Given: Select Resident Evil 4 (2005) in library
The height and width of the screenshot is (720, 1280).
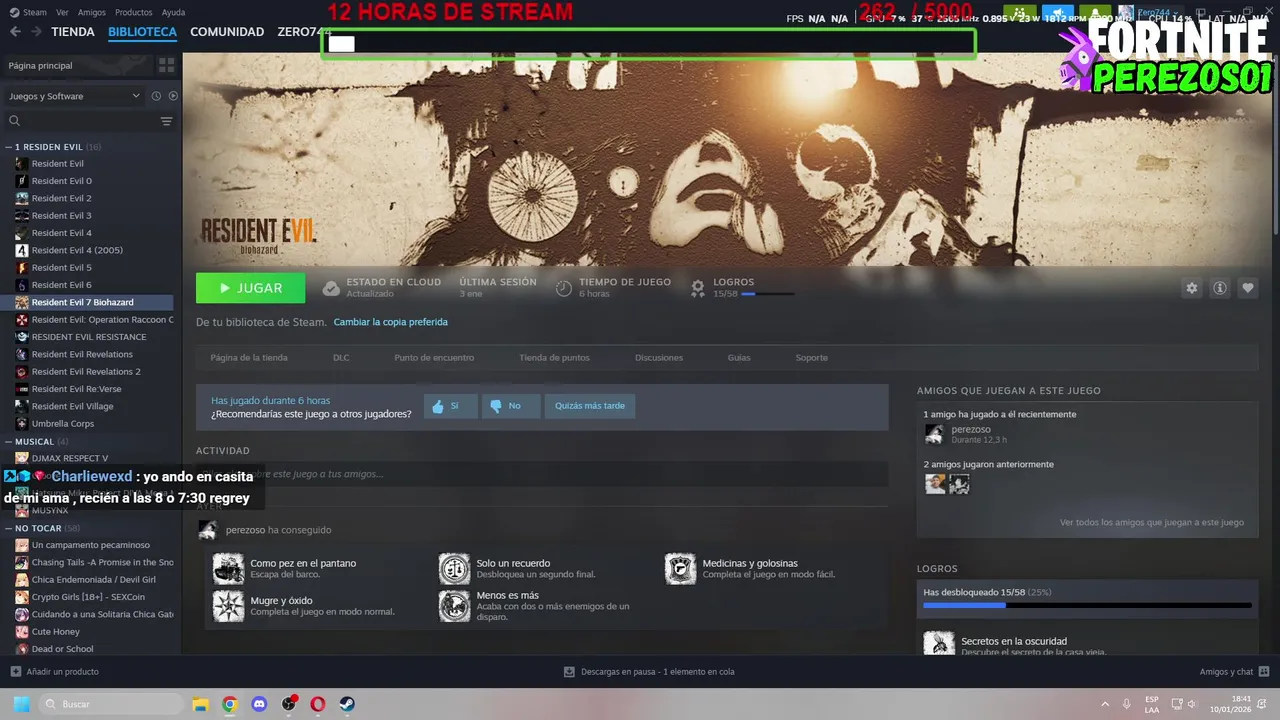Looking at the screenshot, I should pos(77,250).
